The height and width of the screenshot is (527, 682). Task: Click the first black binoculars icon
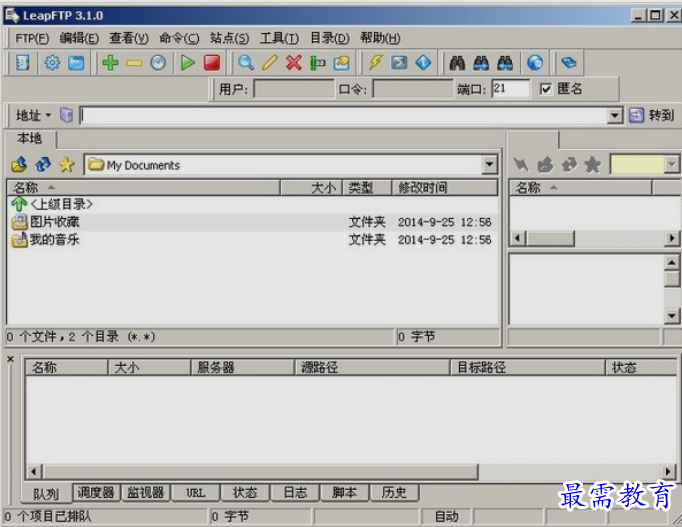click(457, 63)
